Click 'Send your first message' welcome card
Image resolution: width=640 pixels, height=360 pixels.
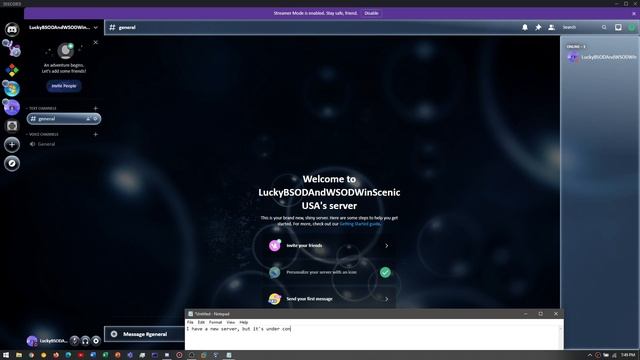click(329, 299)
